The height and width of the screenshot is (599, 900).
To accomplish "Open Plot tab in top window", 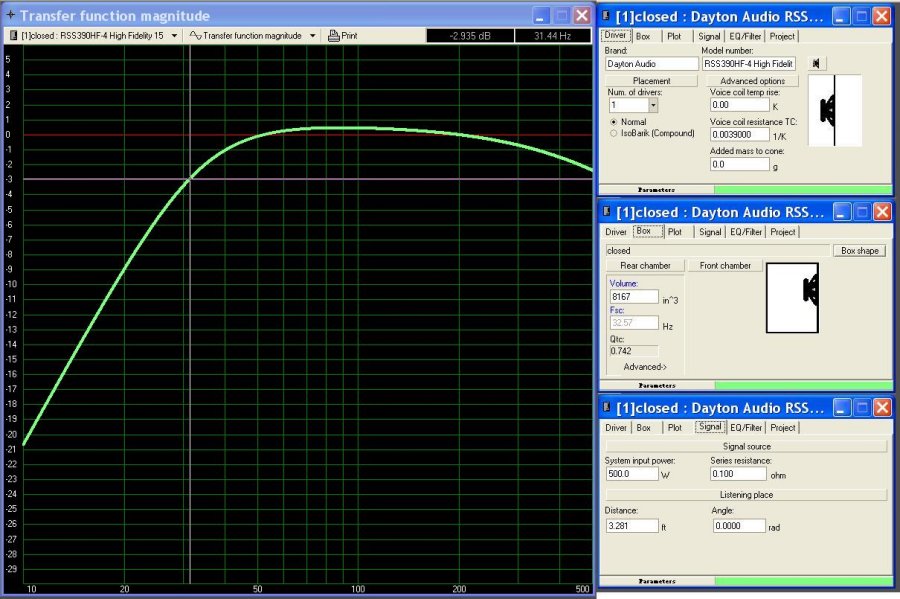I will click(x=674, y=36).
